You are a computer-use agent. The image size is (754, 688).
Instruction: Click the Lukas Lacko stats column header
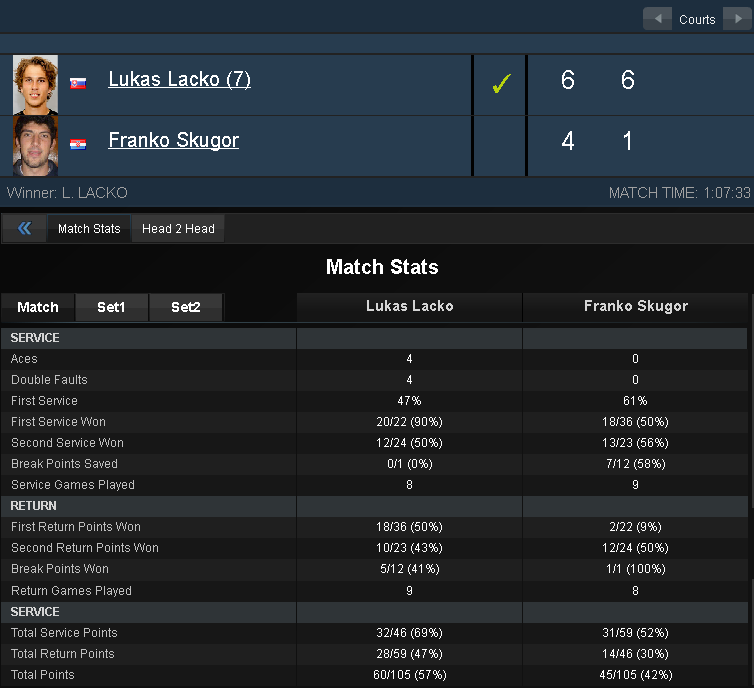(x=410, y=306)
